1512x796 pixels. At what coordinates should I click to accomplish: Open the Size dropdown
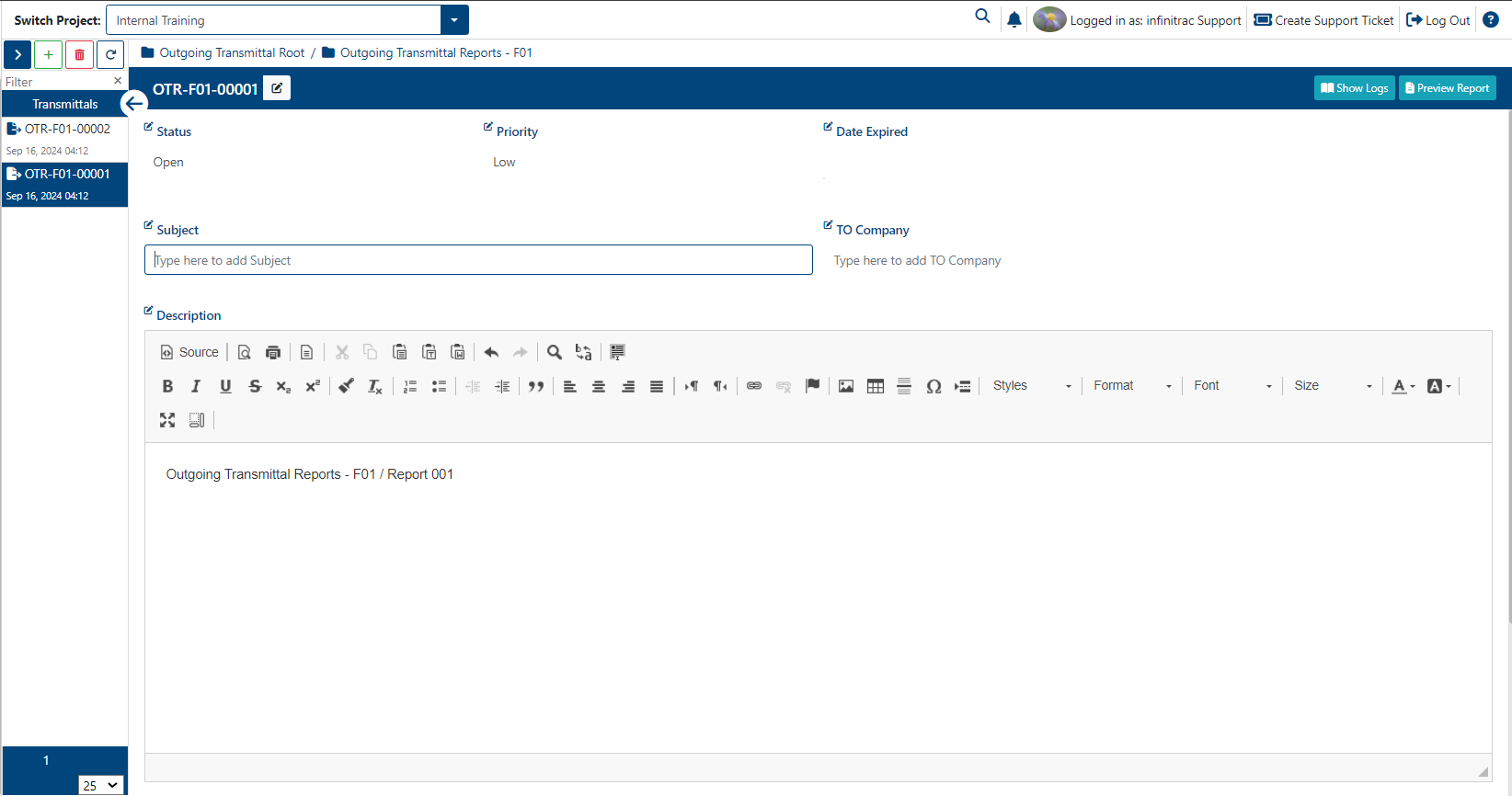click(1333, 386)
